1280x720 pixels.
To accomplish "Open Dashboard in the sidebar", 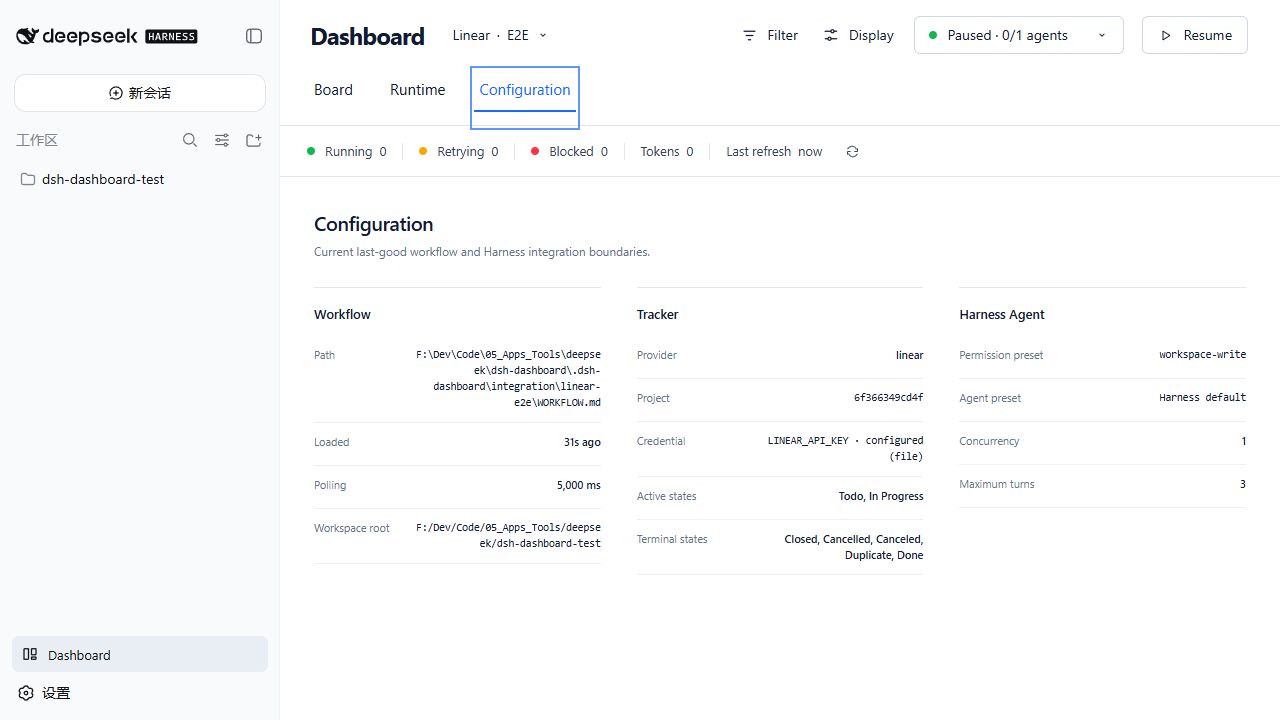I will point(140,655).
